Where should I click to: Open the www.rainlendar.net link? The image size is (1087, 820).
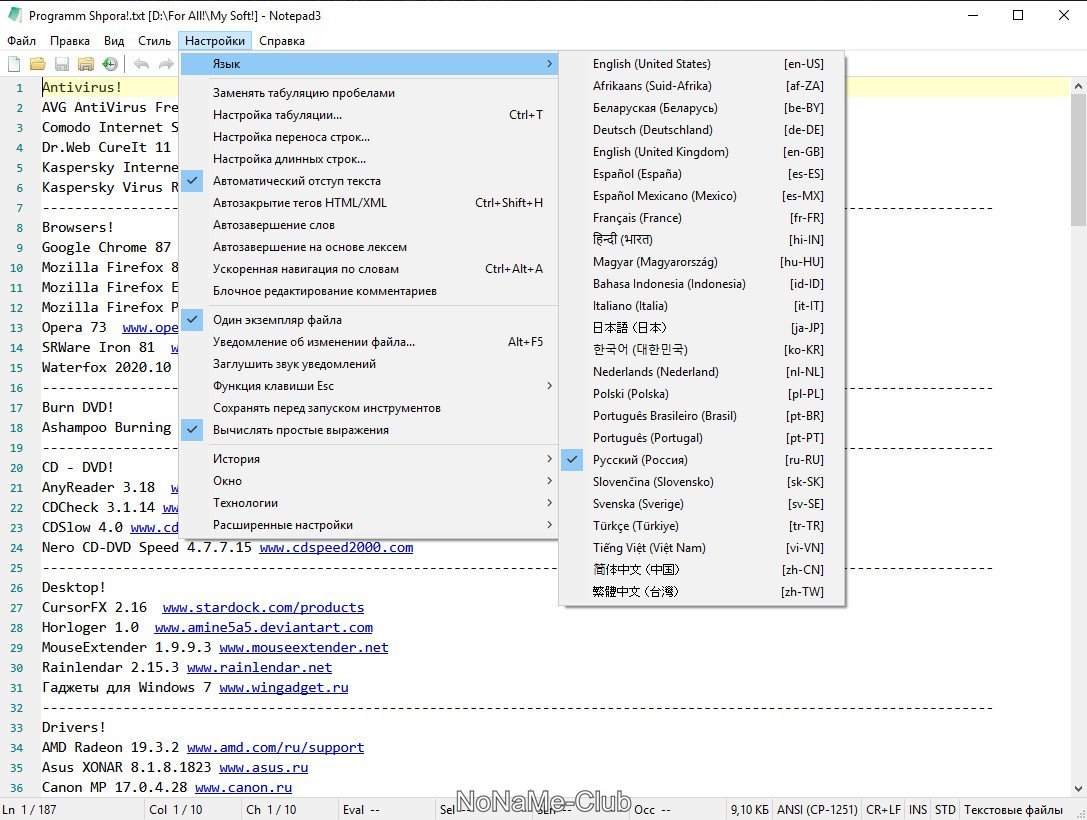[259, 667]
